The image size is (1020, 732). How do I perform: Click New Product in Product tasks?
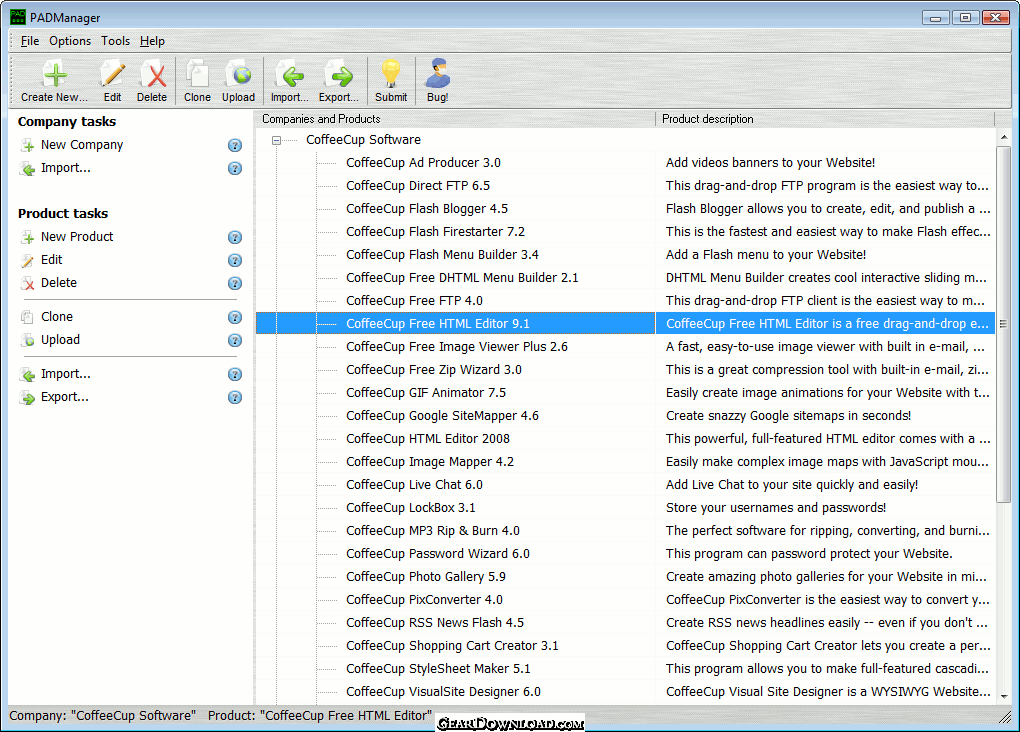click(77, 237)
